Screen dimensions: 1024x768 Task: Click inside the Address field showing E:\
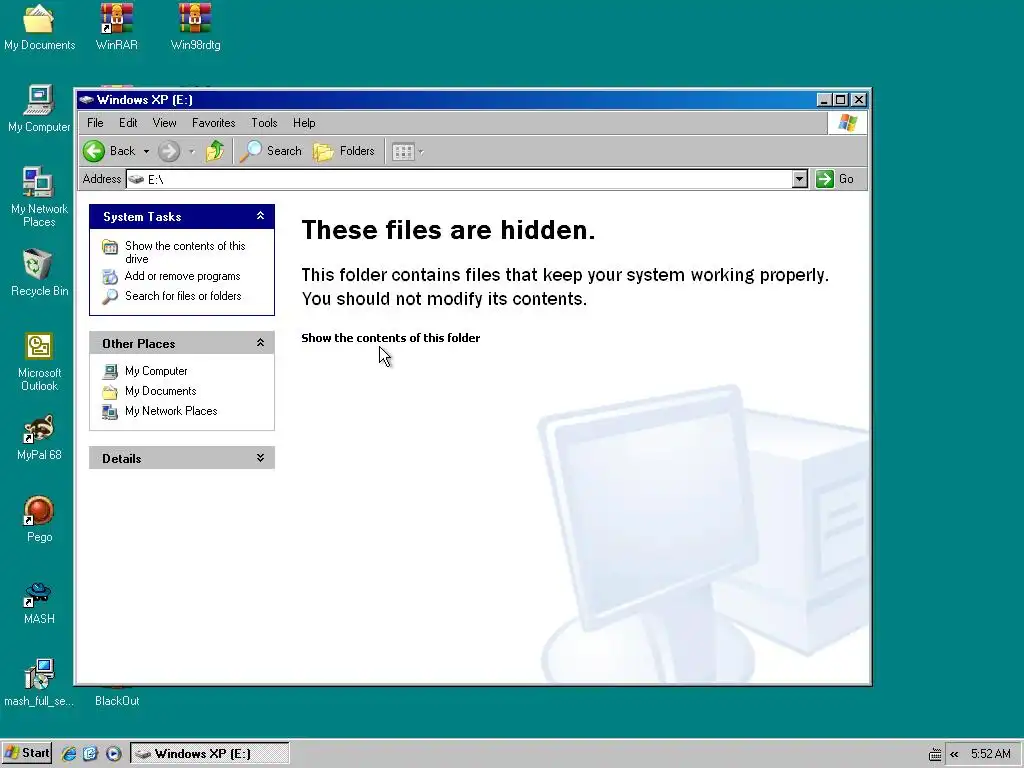[458, 179]
